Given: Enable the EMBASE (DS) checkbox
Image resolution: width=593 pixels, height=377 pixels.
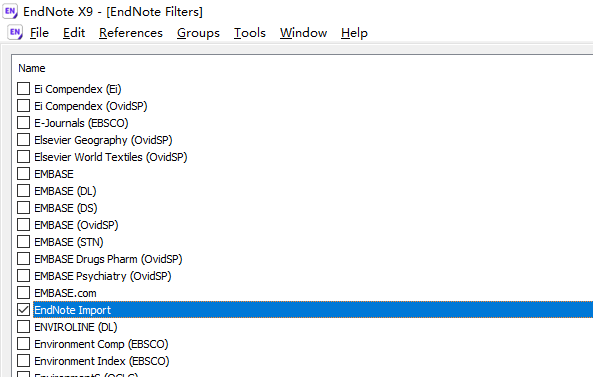Looking at the screenshot, I should point(23,208).
